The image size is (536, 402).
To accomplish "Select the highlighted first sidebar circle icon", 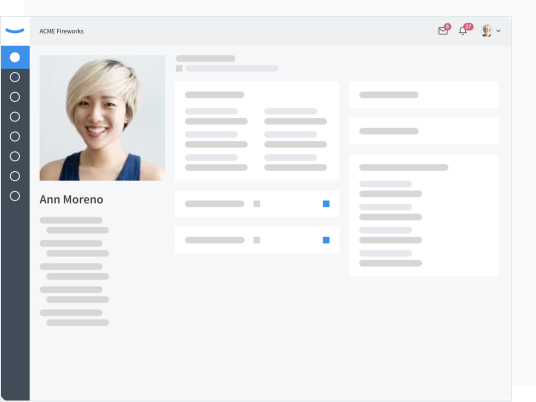I will [x=15, y=57].
